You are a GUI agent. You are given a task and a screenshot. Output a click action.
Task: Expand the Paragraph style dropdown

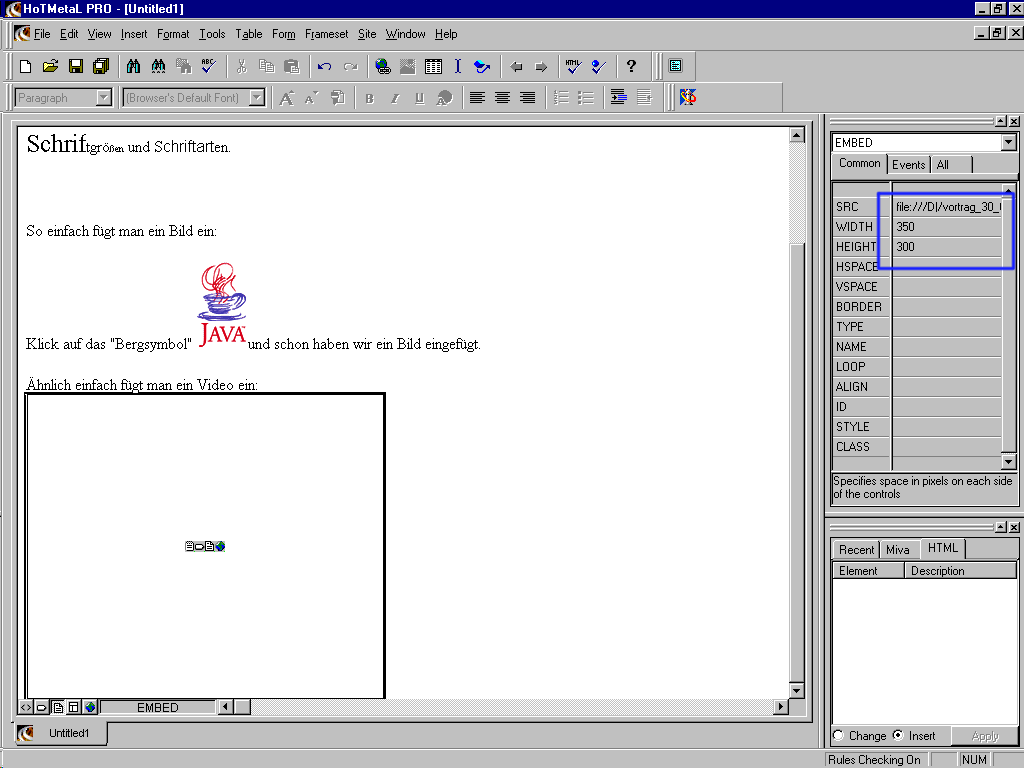(x=103, y=98)
